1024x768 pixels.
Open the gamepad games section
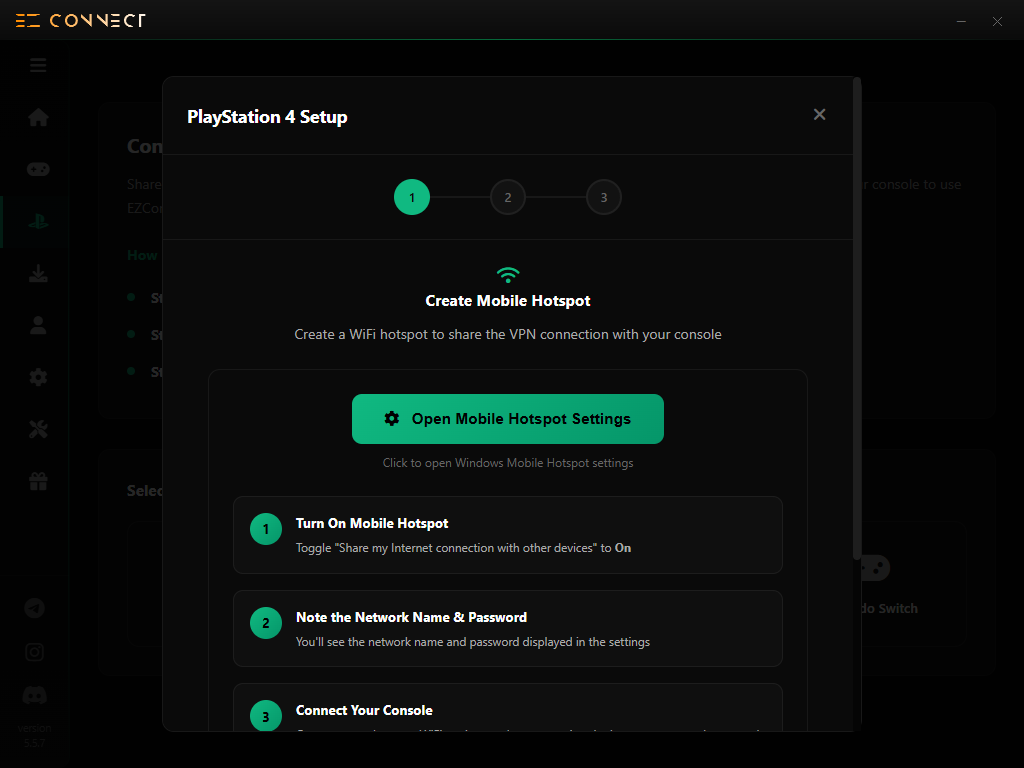[x=38, y=169]
